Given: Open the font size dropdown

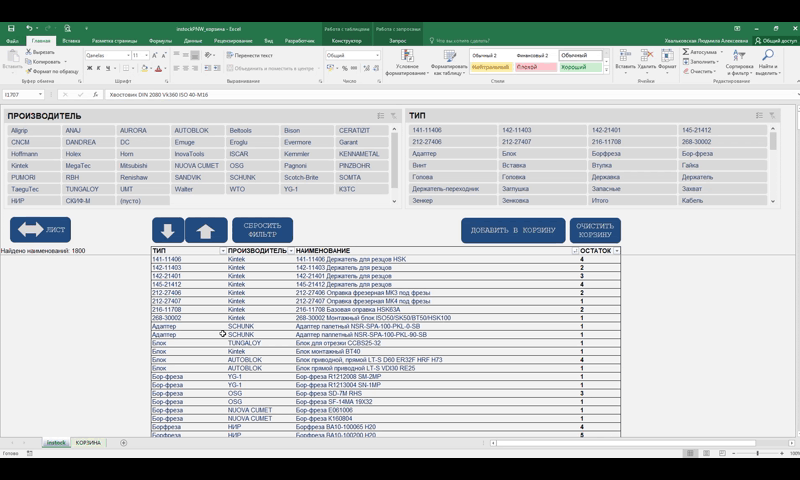Looking at the screenshot, I should [146, 55].
